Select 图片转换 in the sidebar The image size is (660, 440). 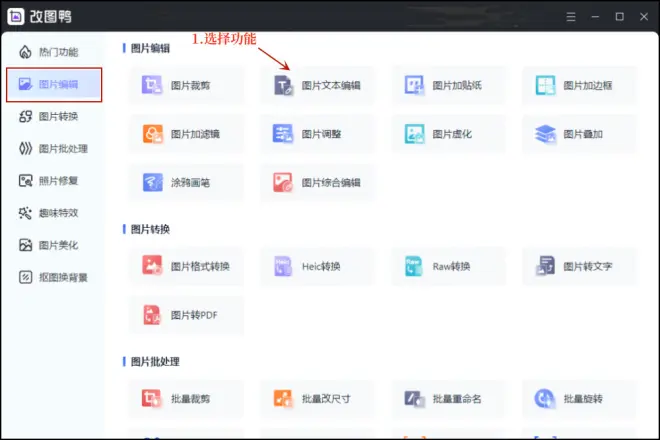click(53, 117)
